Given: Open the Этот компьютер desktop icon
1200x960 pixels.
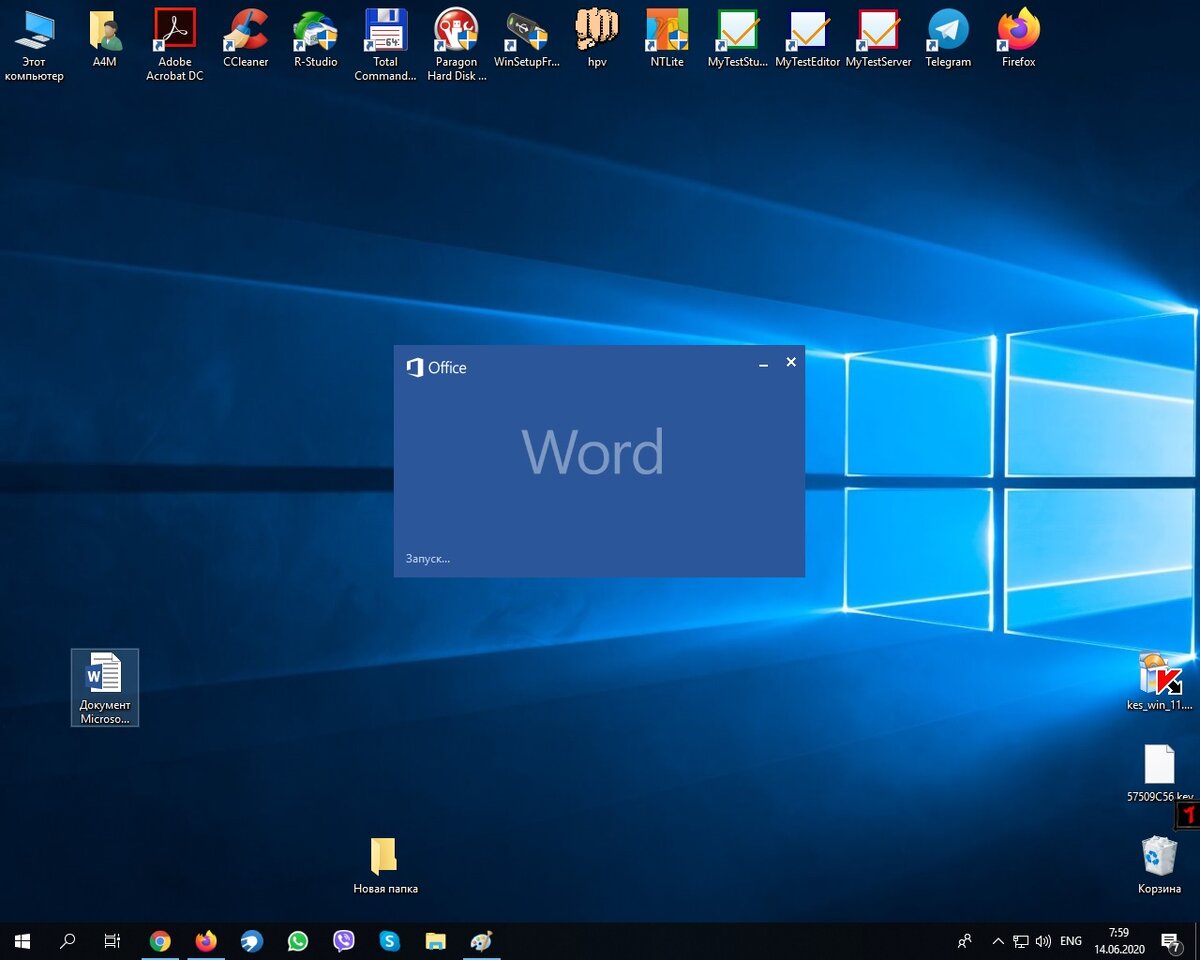Looking at the screenshot, I should [34, 45].
